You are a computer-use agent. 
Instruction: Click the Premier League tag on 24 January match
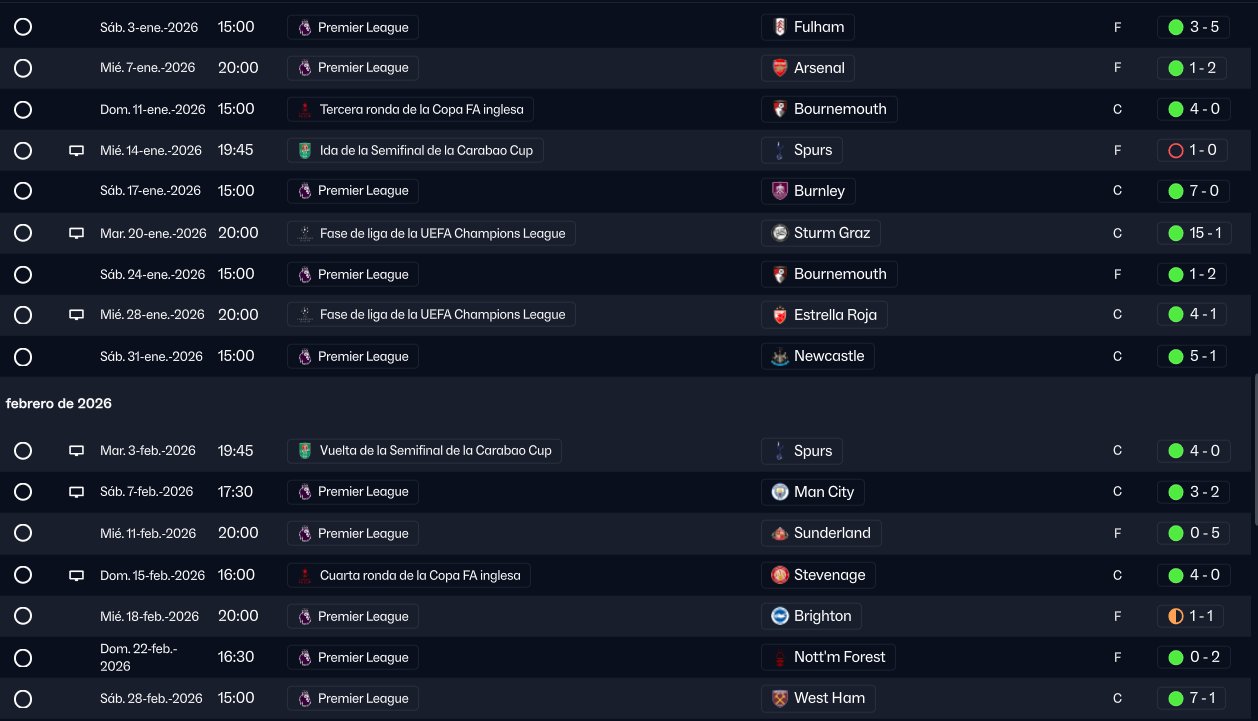pyautogui.click(x=353, y=274)
